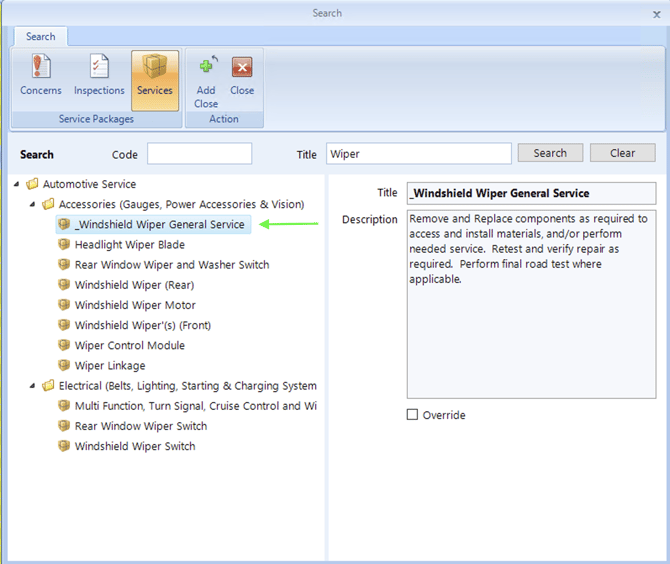The height and width of the screenshot is (564, 670).
Task: Select Windshield Wiper (Rear) service
Action: (134, 285)
